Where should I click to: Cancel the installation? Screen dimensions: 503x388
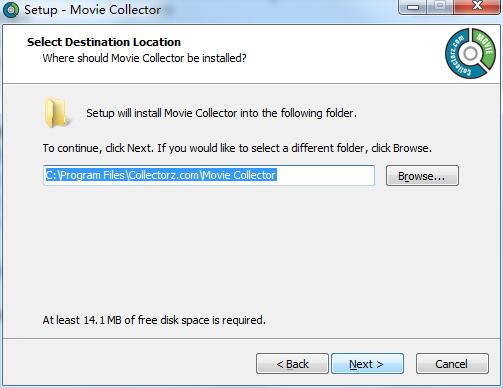[452, 364]
